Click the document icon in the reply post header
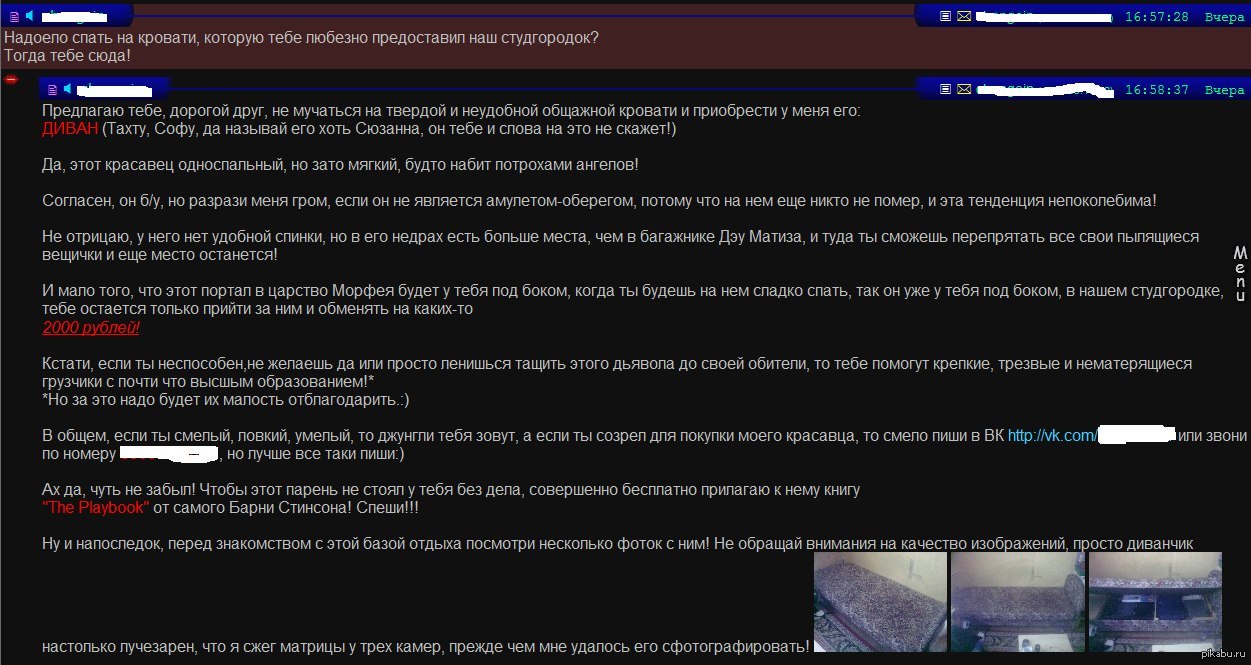 tap(51, 89)
